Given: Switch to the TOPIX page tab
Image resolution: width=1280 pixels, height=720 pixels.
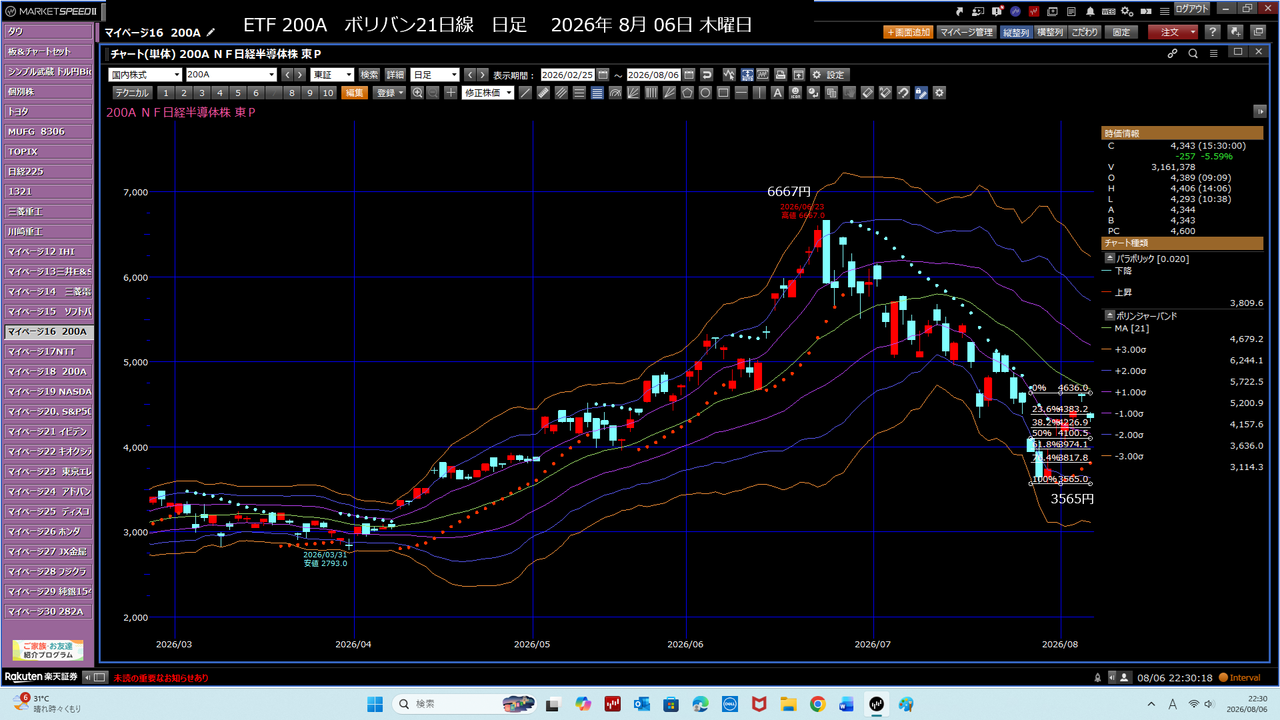Looking at the screenshot, I should (x=49, y=151).
